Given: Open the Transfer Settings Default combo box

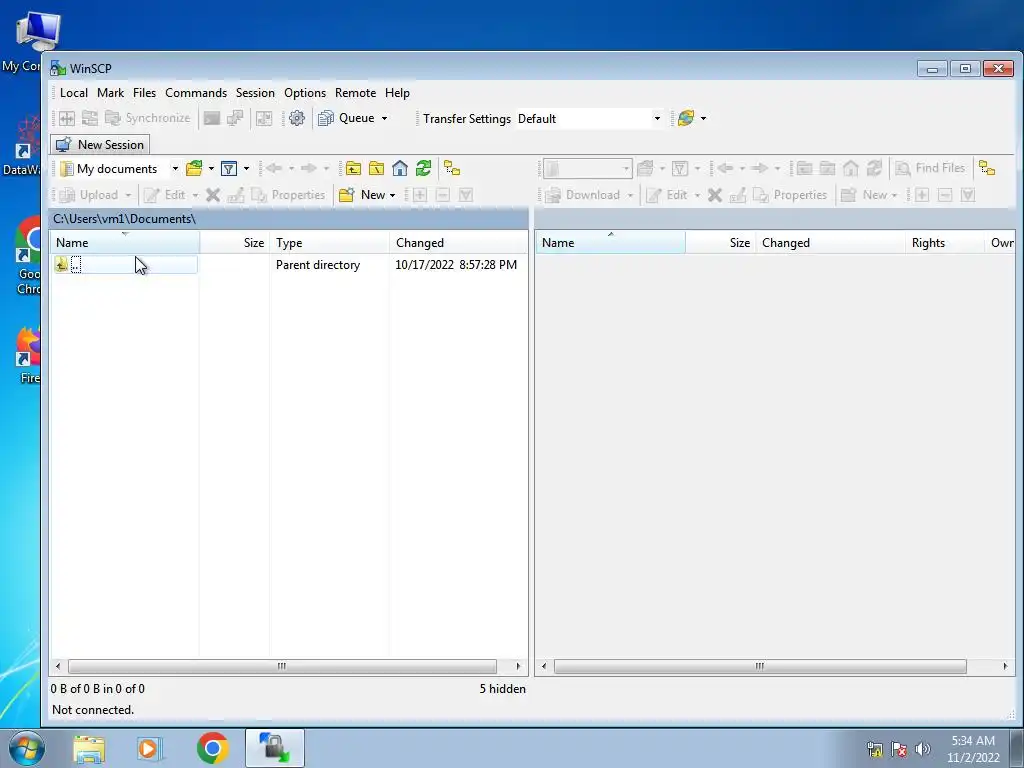Looking at the screenshot, I should [x=590, y=119].
